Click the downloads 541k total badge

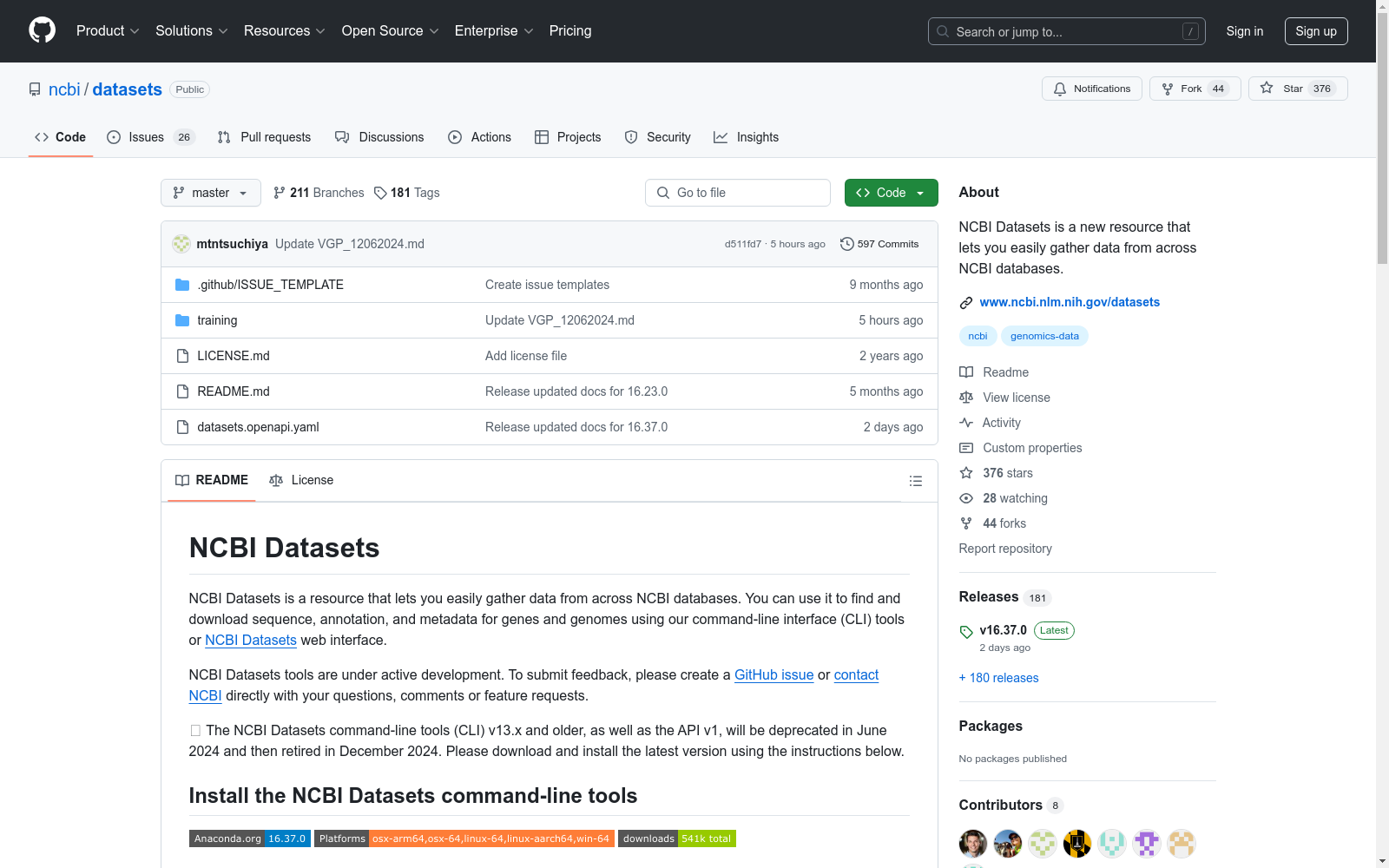tap(677, 838)
